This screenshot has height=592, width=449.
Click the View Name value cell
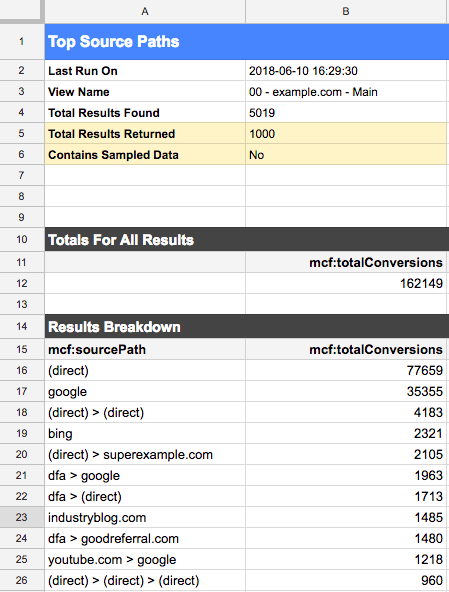point(346,92)
